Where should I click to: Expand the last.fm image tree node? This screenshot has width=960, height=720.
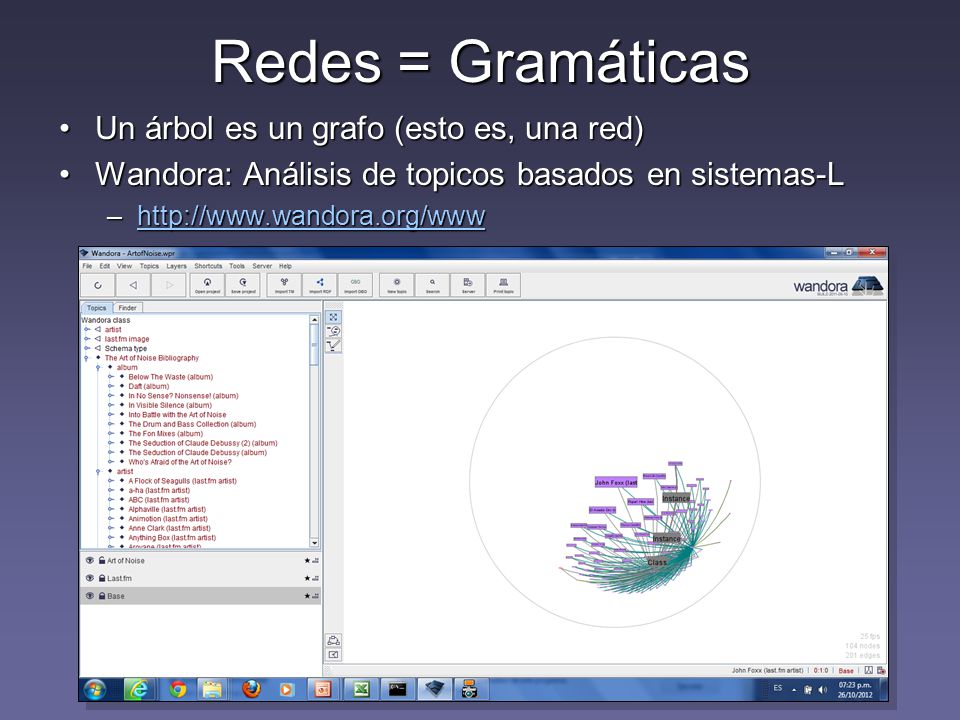pyautogui.click(x=87, y=339)
